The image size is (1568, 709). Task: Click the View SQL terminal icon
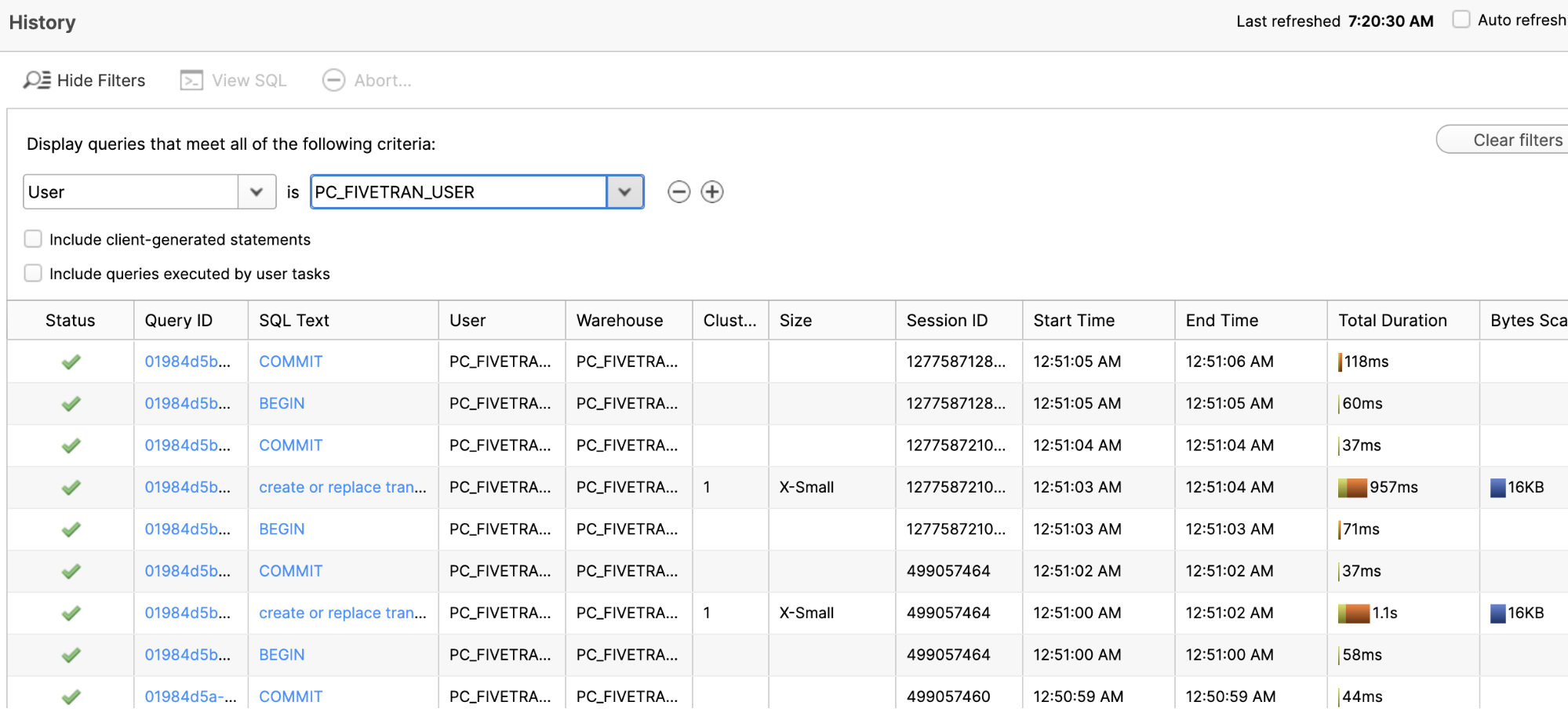point(191,80)
